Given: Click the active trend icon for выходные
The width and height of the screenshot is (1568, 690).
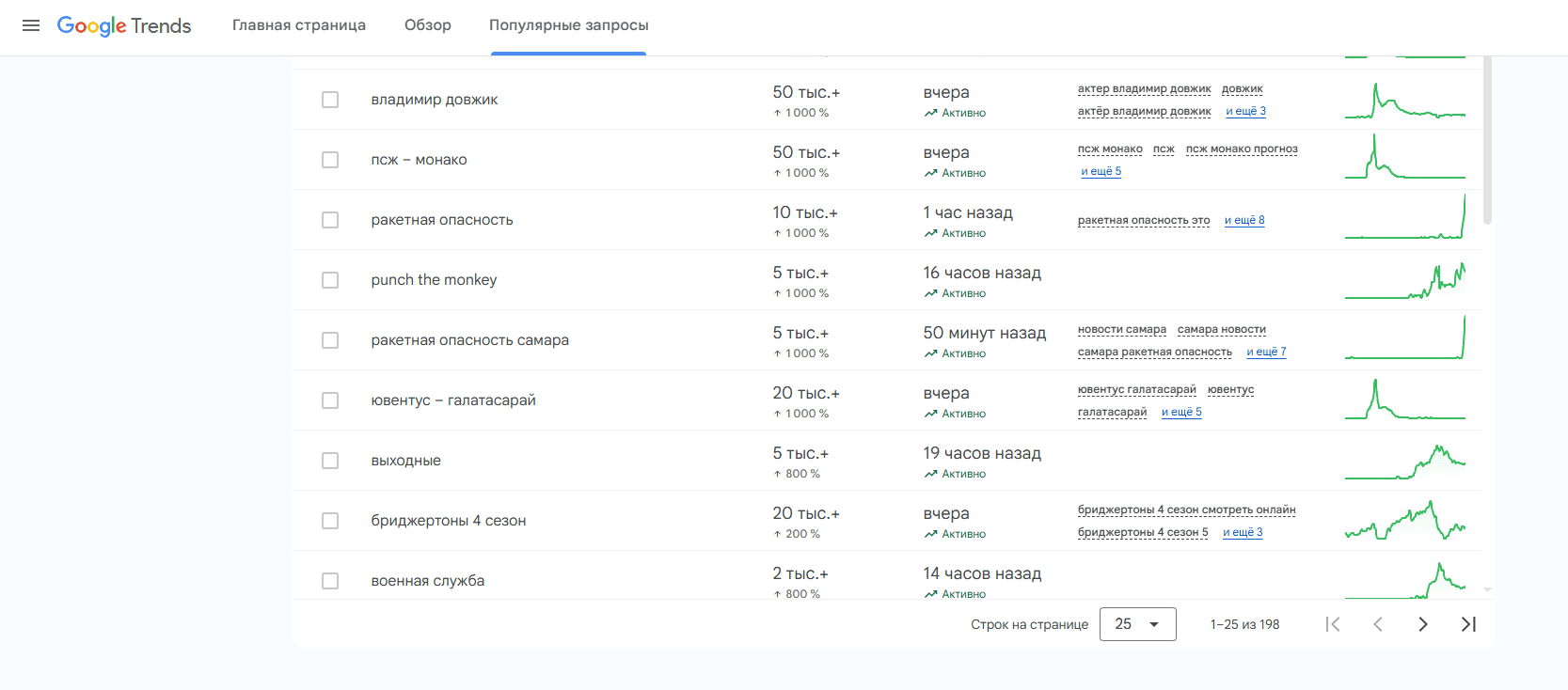Looking at the screenshot, I should coord(930,474).
